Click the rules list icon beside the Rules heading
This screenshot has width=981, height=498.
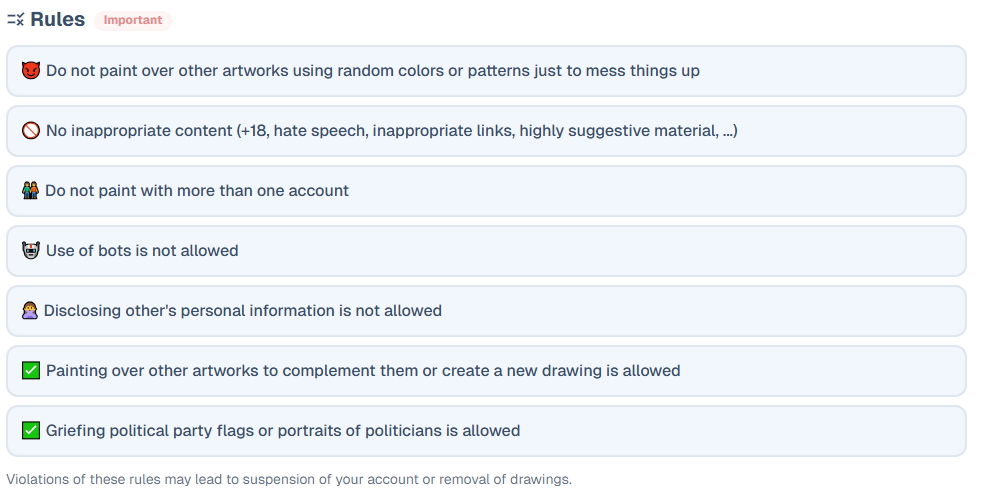15,20
